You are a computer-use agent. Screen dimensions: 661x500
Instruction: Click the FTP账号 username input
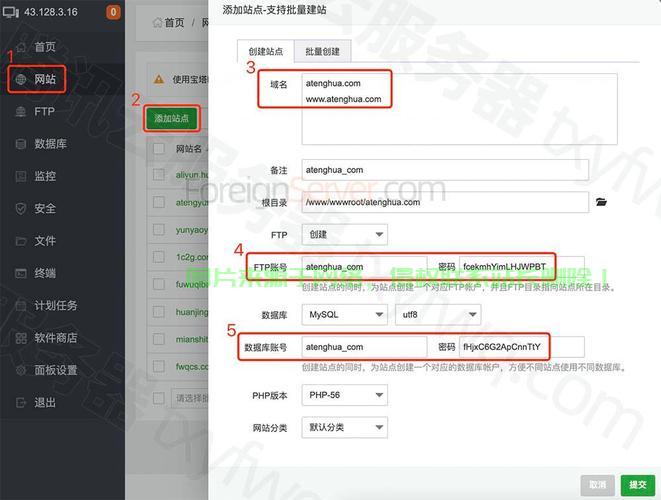click(364, 267)
